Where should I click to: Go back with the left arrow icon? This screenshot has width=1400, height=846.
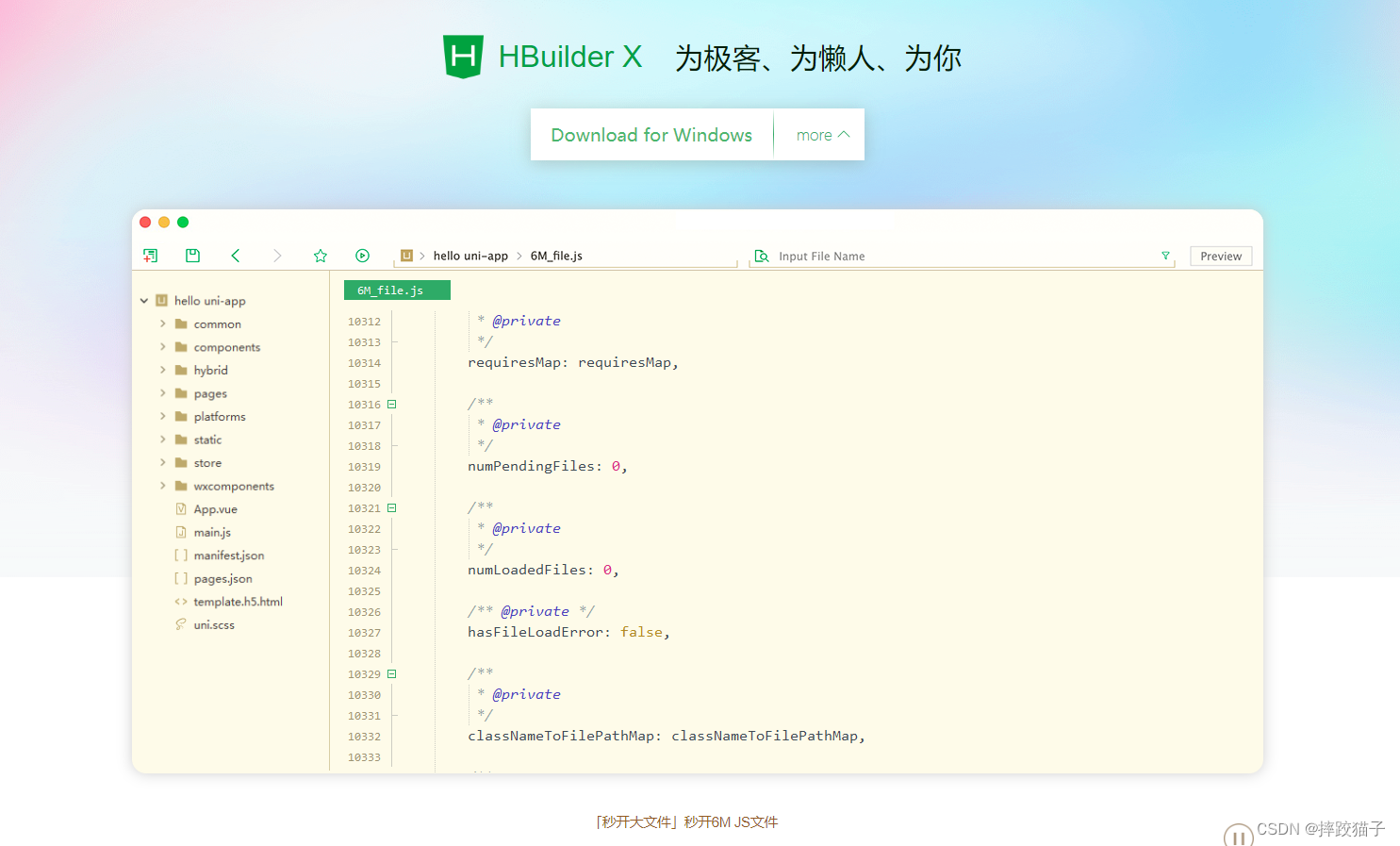click(x=236, y=256)
